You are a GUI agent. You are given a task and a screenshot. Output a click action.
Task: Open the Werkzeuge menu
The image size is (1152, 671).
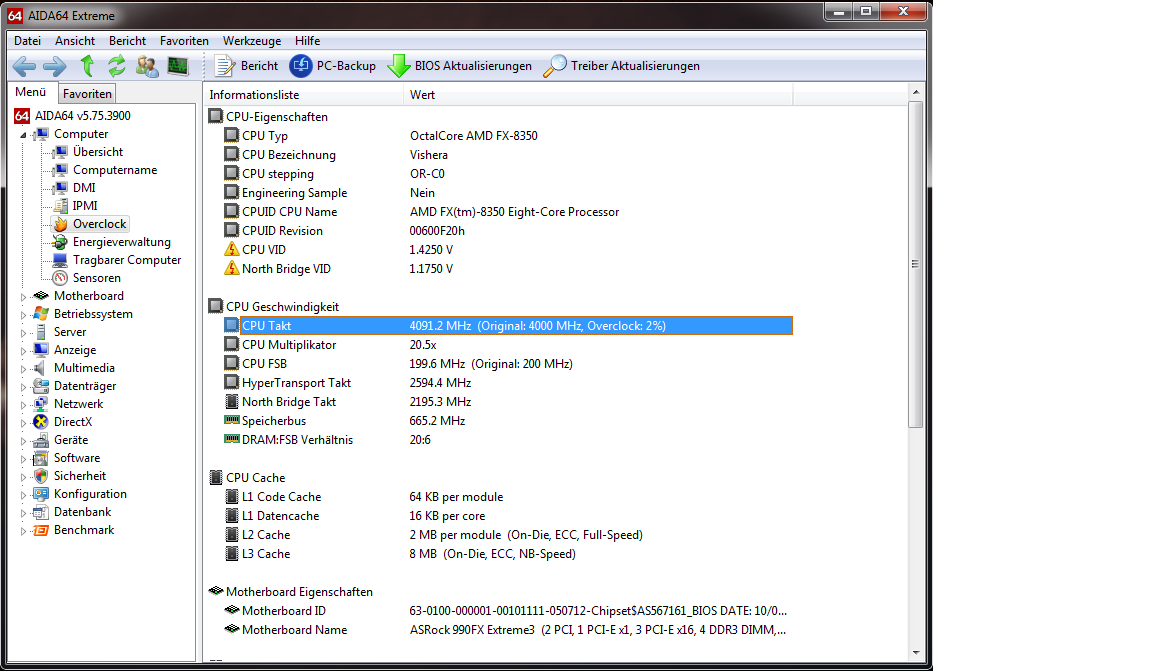252,41
